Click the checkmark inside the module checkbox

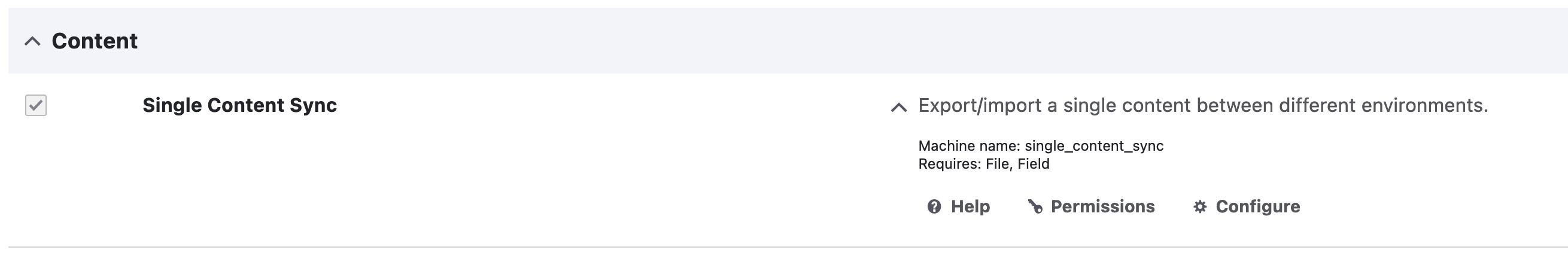(x=36, y=105)
